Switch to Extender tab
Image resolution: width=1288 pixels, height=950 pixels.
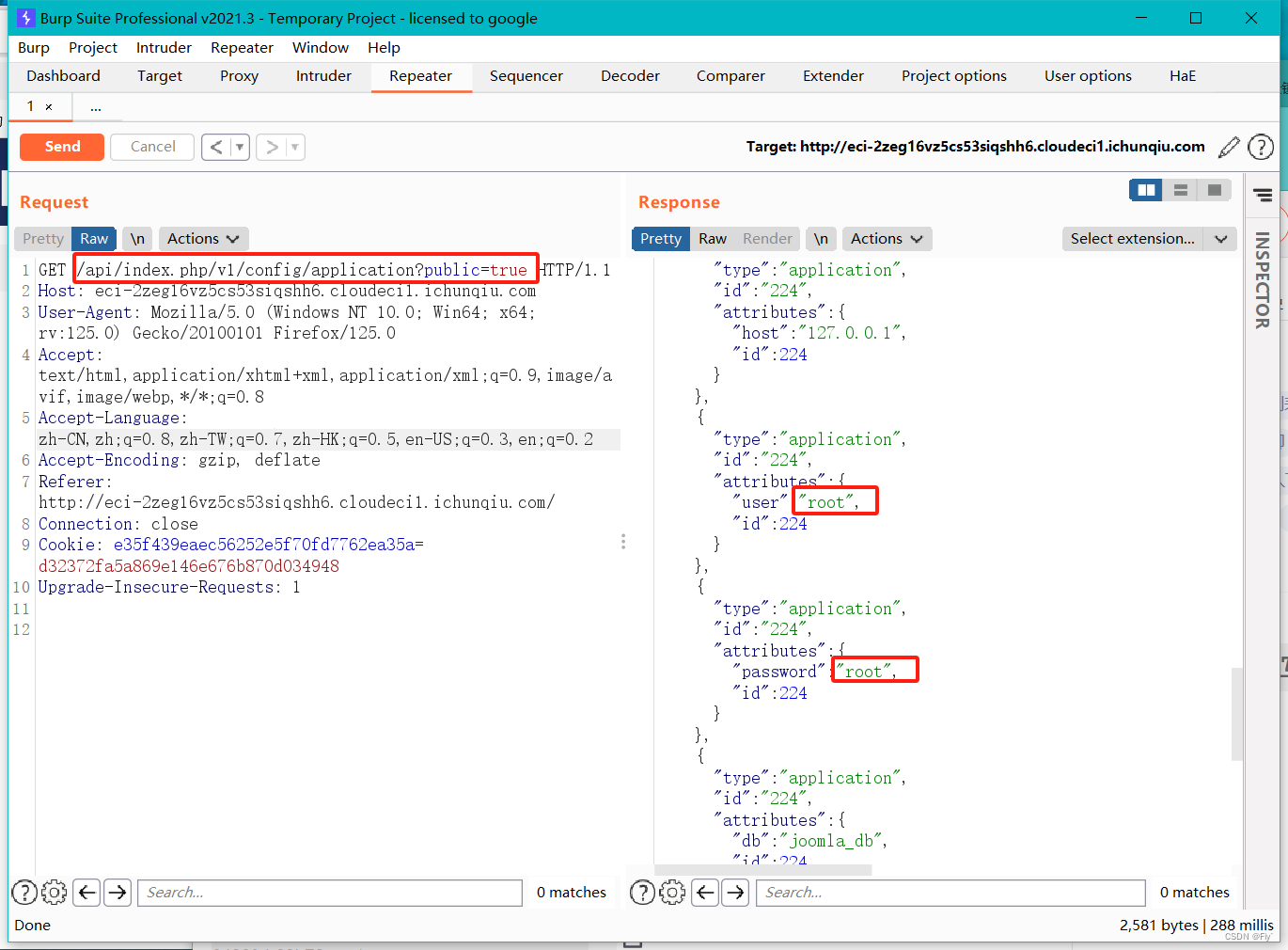[x=833, y=76]
